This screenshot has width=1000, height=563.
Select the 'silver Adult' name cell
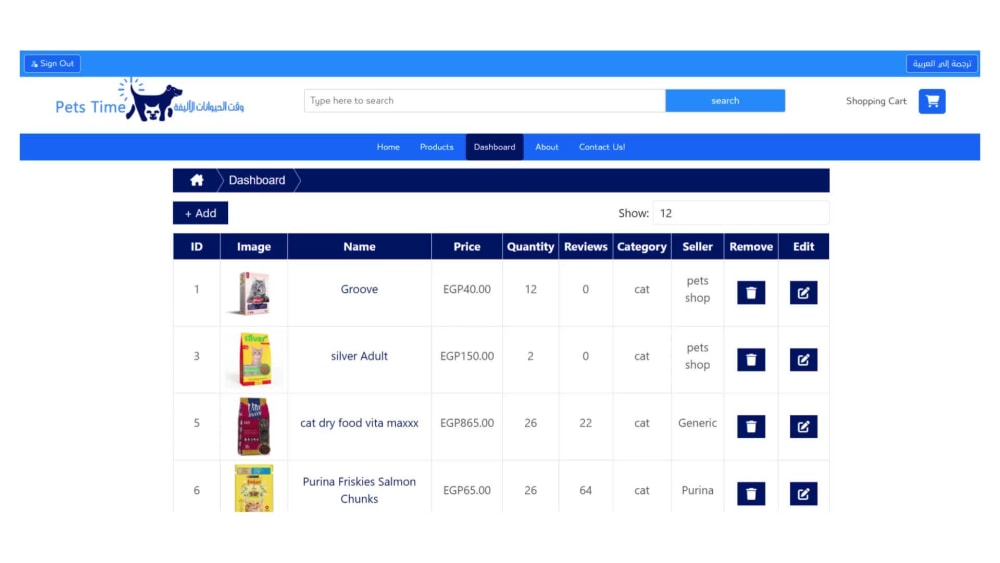(x=359, y=356)
